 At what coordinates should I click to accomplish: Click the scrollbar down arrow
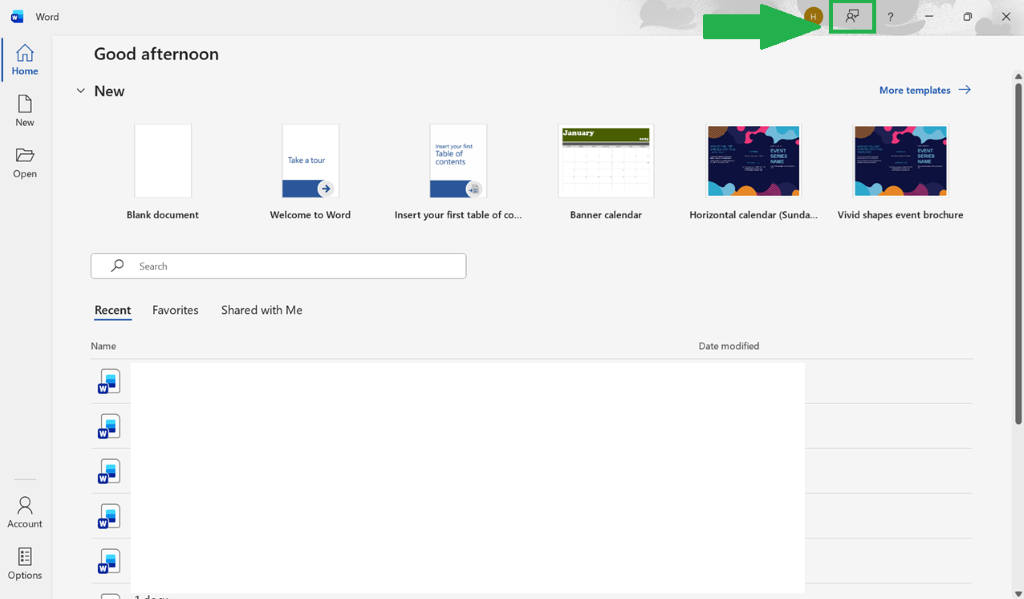click(1018, 594)
